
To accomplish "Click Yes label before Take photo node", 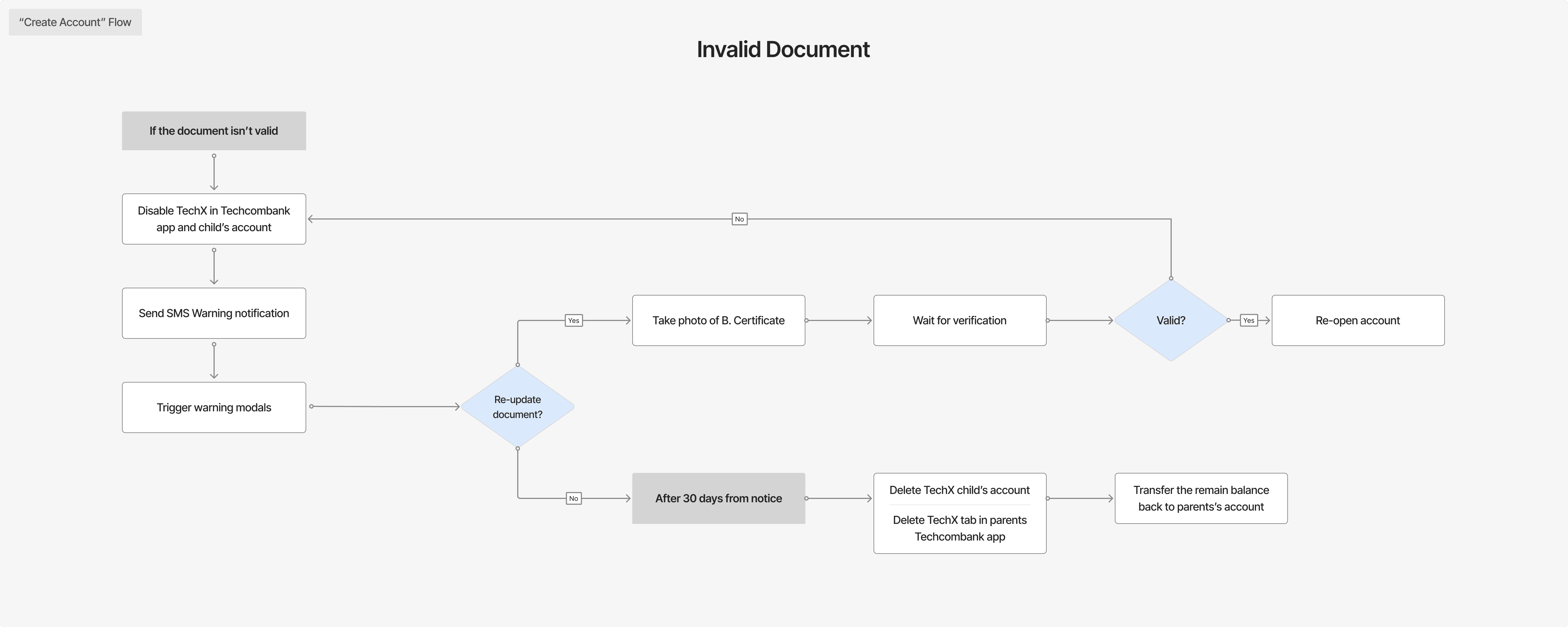I will click(574, 320).
